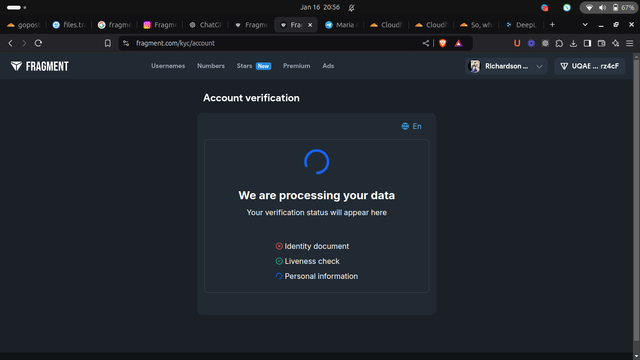Close the active Fragment tab
The image size is (640, 360).
click(310, 25)
